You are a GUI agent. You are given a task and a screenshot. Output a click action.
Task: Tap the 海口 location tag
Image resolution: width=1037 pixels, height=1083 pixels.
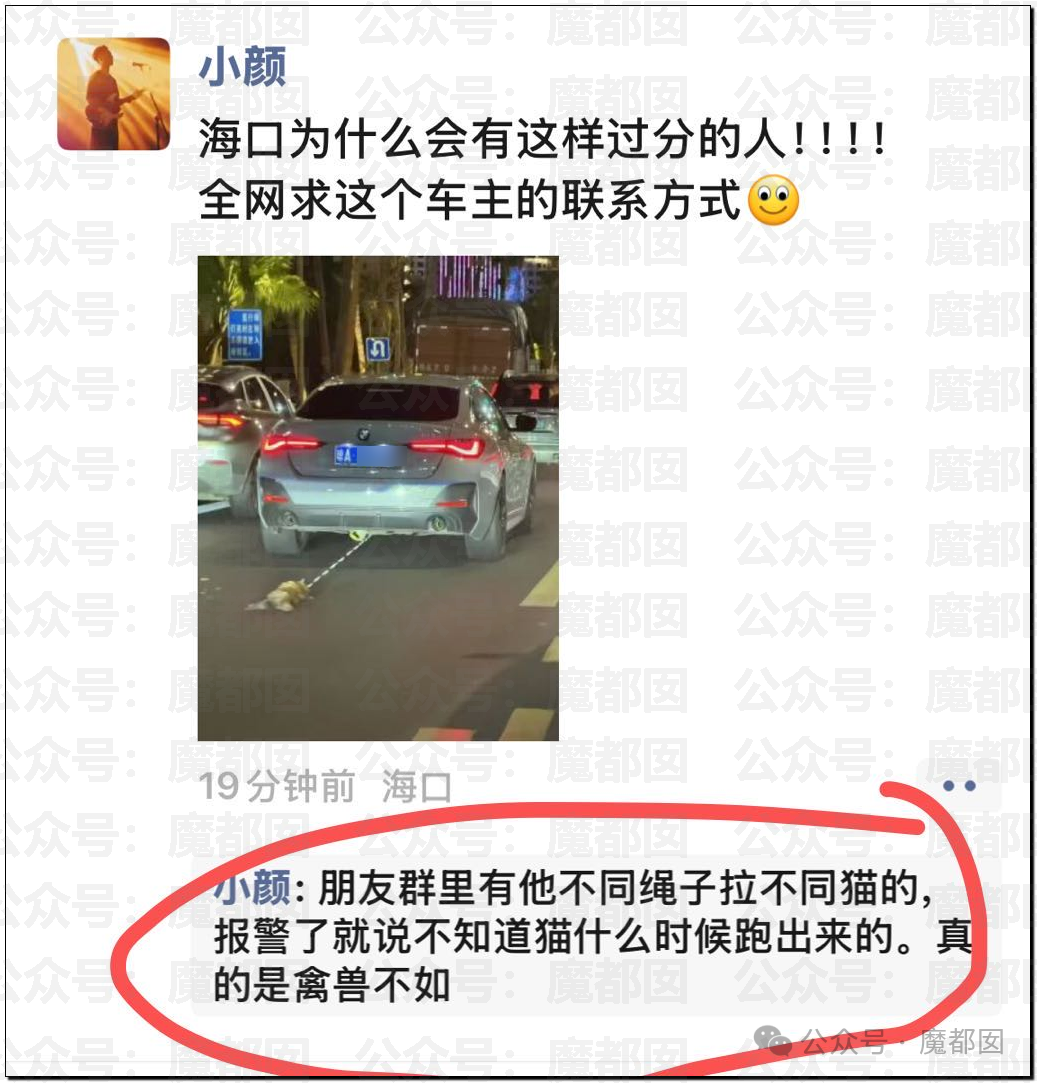[417, 787]
